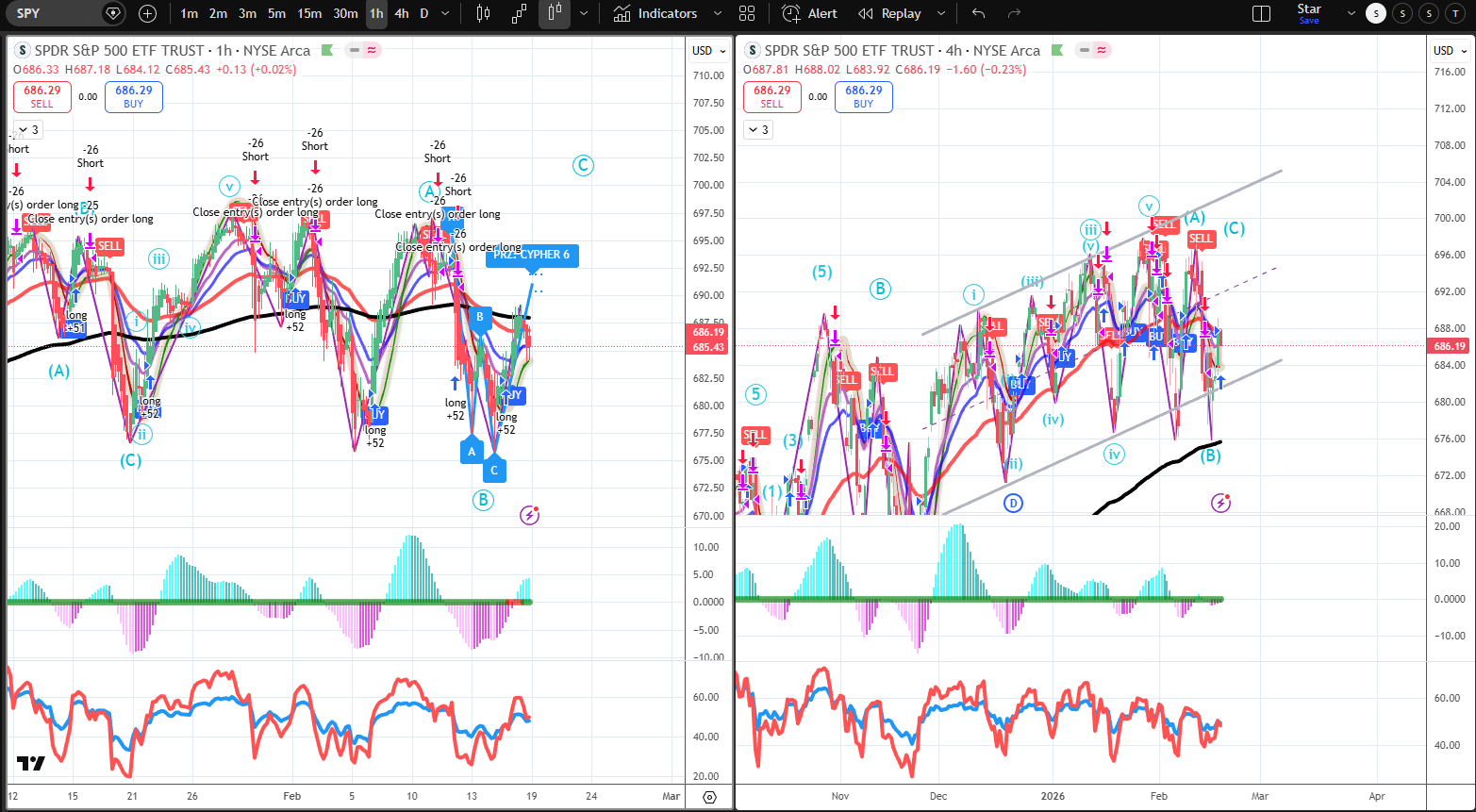Screen dimensions: 1476x812
Task: Click the 686.29 BUY button on 4h chart
Action: [x=864, y=96]
